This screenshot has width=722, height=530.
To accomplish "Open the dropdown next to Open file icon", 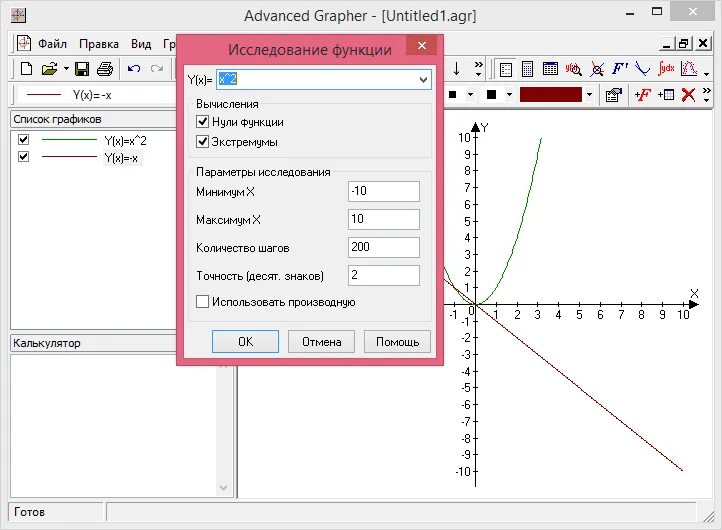I will [66, 69].
